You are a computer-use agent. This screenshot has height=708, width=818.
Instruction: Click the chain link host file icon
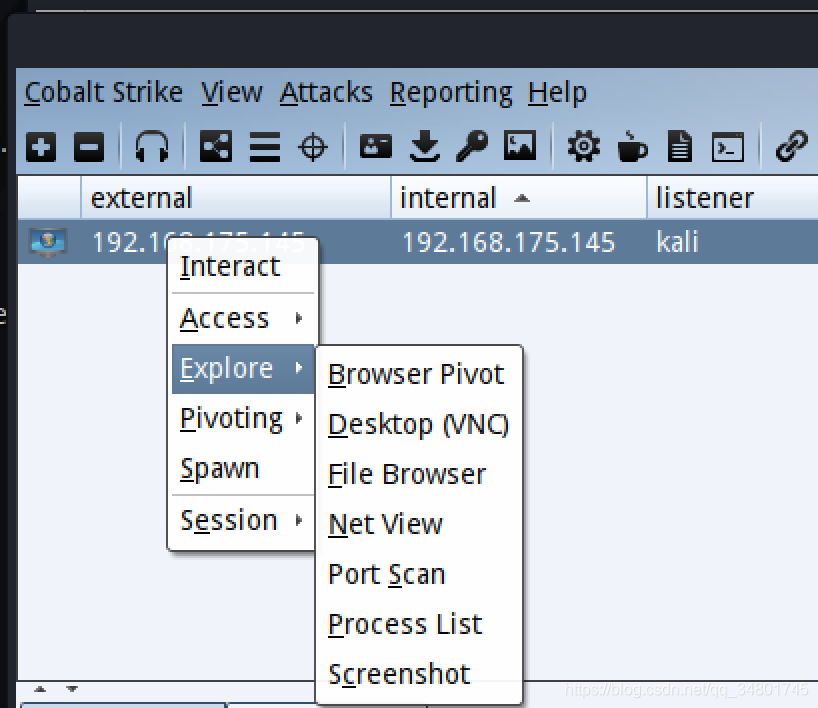click(792, 146)
